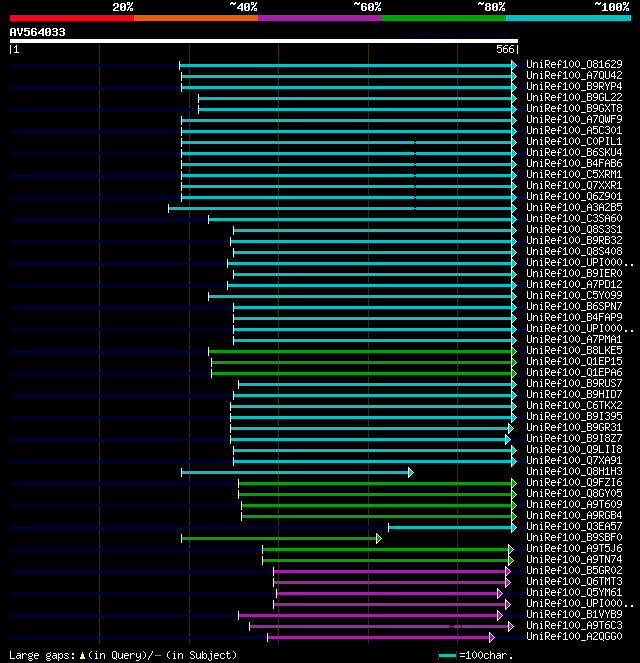Click the UniRef100_A9T6C3 label
Image resolution: width=640 pixels, height=663 pixels.
click(x=574, y=625)
